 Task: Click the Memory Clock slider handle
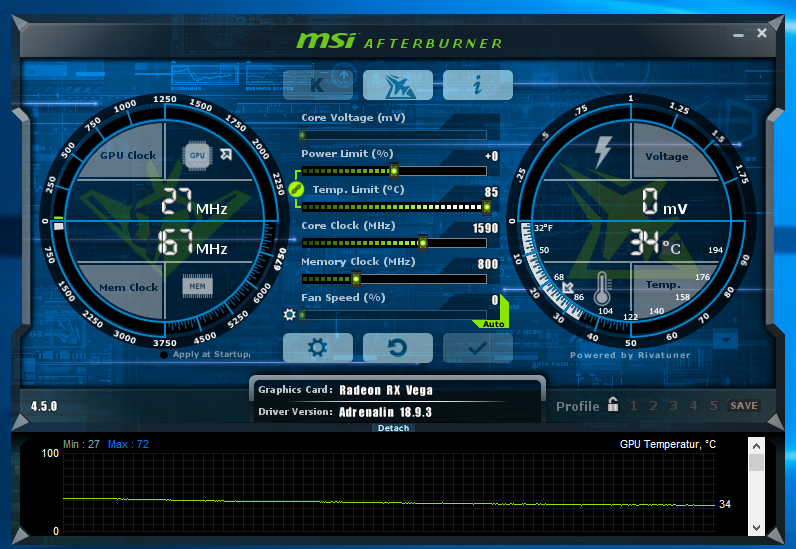click(356, 279)
